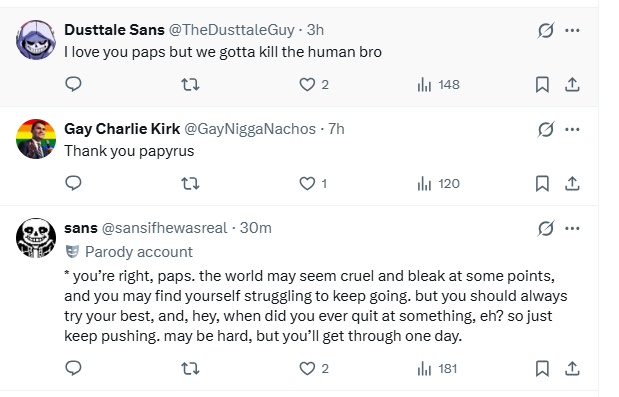Screen dimensions: 619x397
Task: Open Dusttale Sans avatar picture
Action: pyautogui.click(x=36, y=40)
